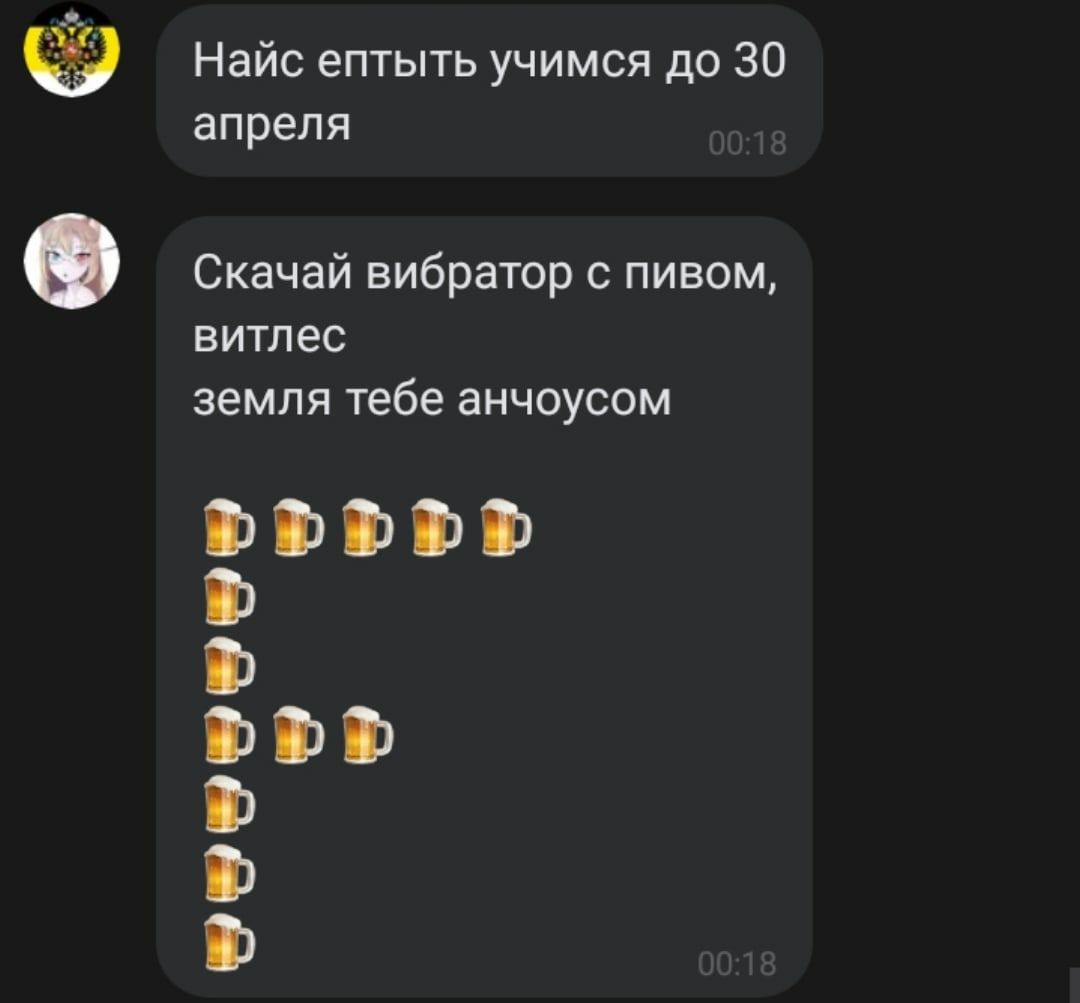
Task: Click the fourth beer mug in top row
Action: [437, 527]
